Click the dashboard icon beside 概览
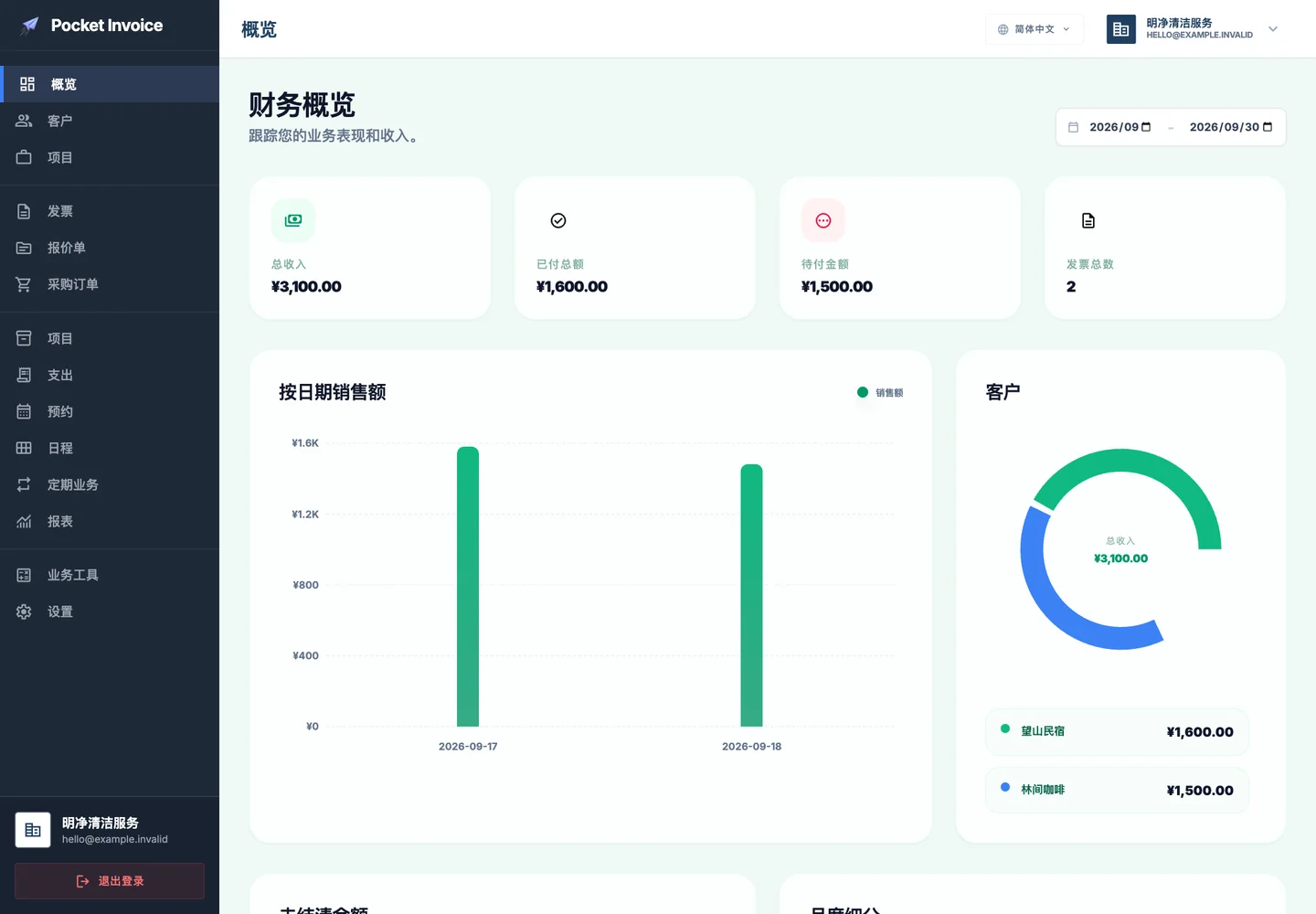The width and height of the screenshot is (1316, 914). pos(27,84)
